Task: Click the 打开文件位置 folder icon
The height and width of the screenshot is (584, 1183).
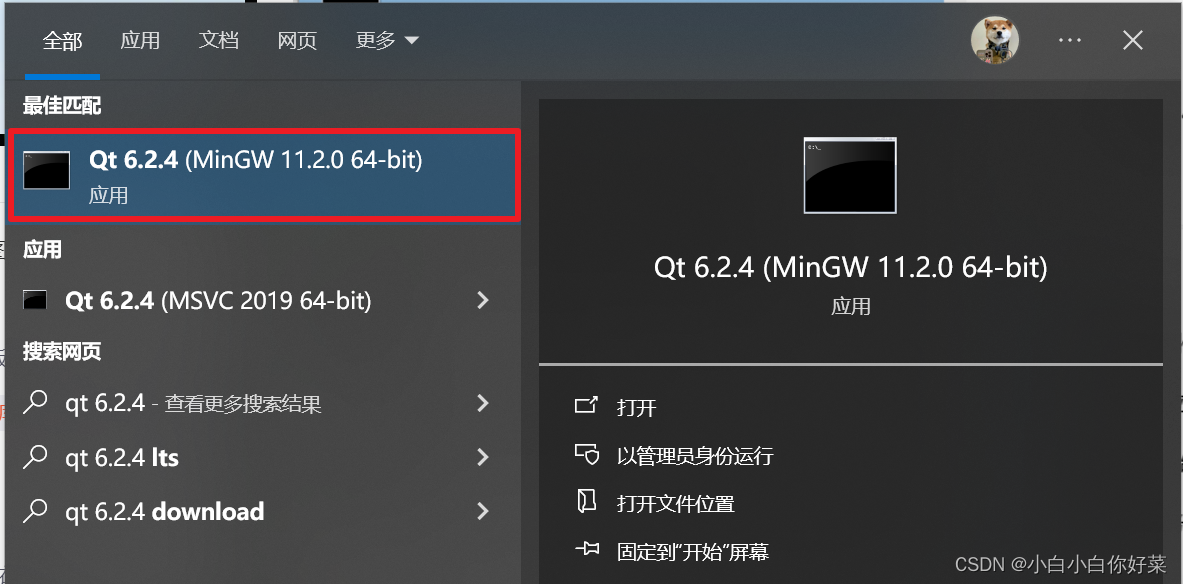Action: click(x=586, y=503)
